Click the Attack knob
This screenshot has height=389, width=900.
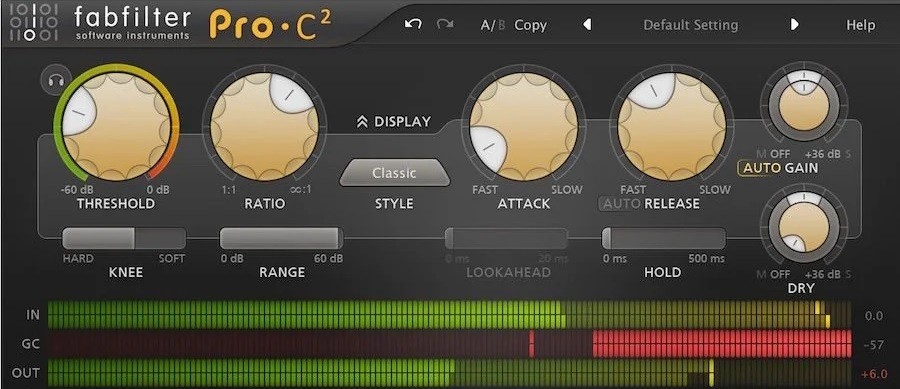click(x=523, y=127)
